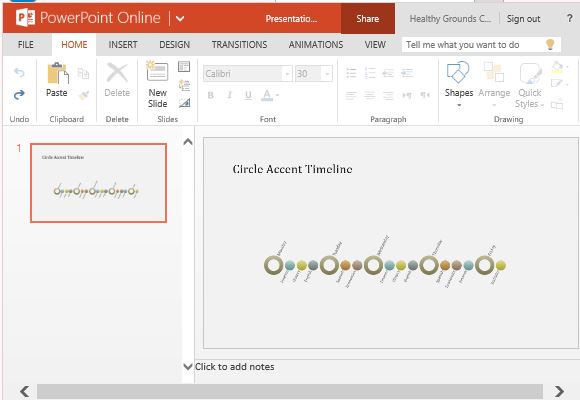Click the New Slide icon

(157, 71)
